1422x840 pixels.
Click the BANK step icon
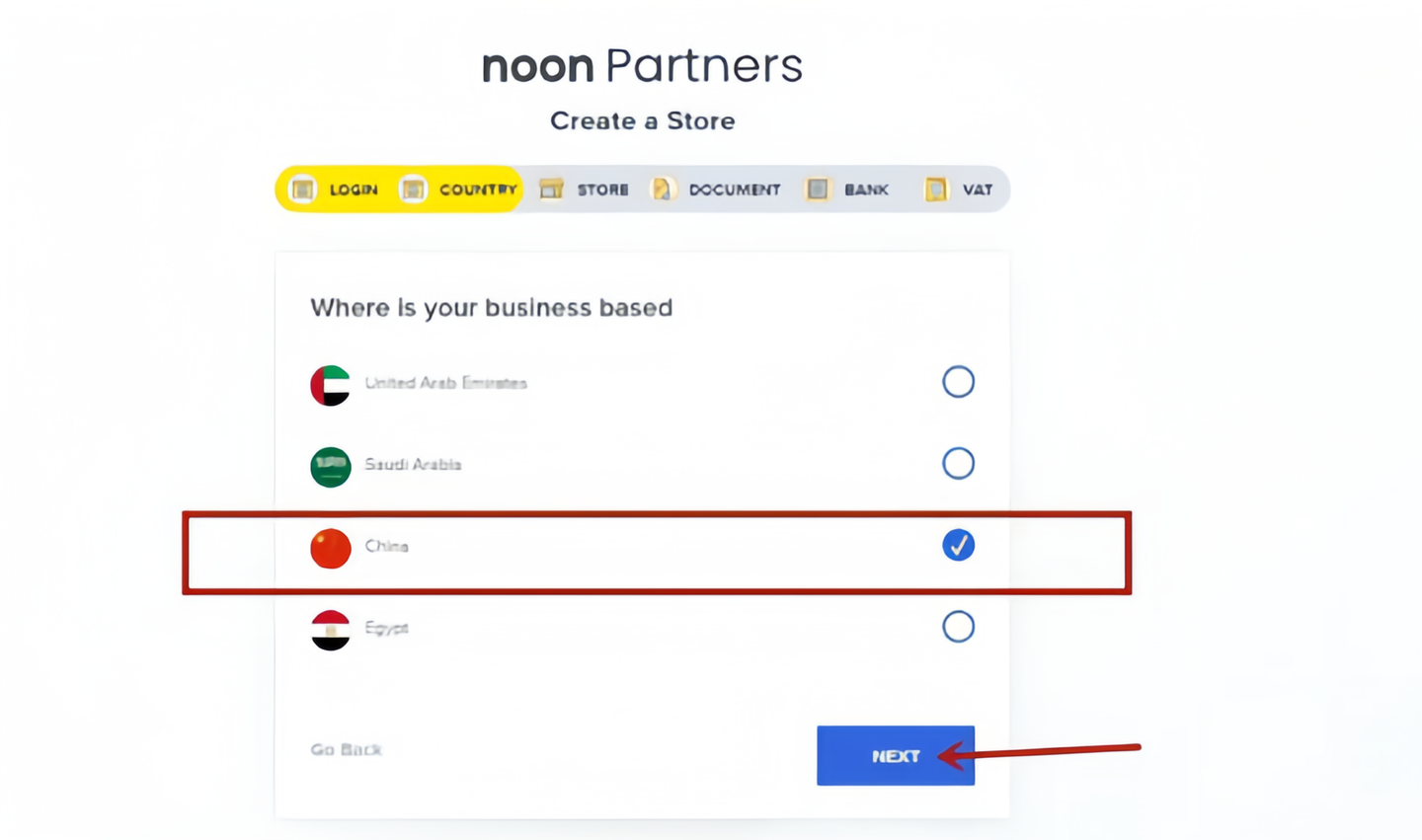818,189
